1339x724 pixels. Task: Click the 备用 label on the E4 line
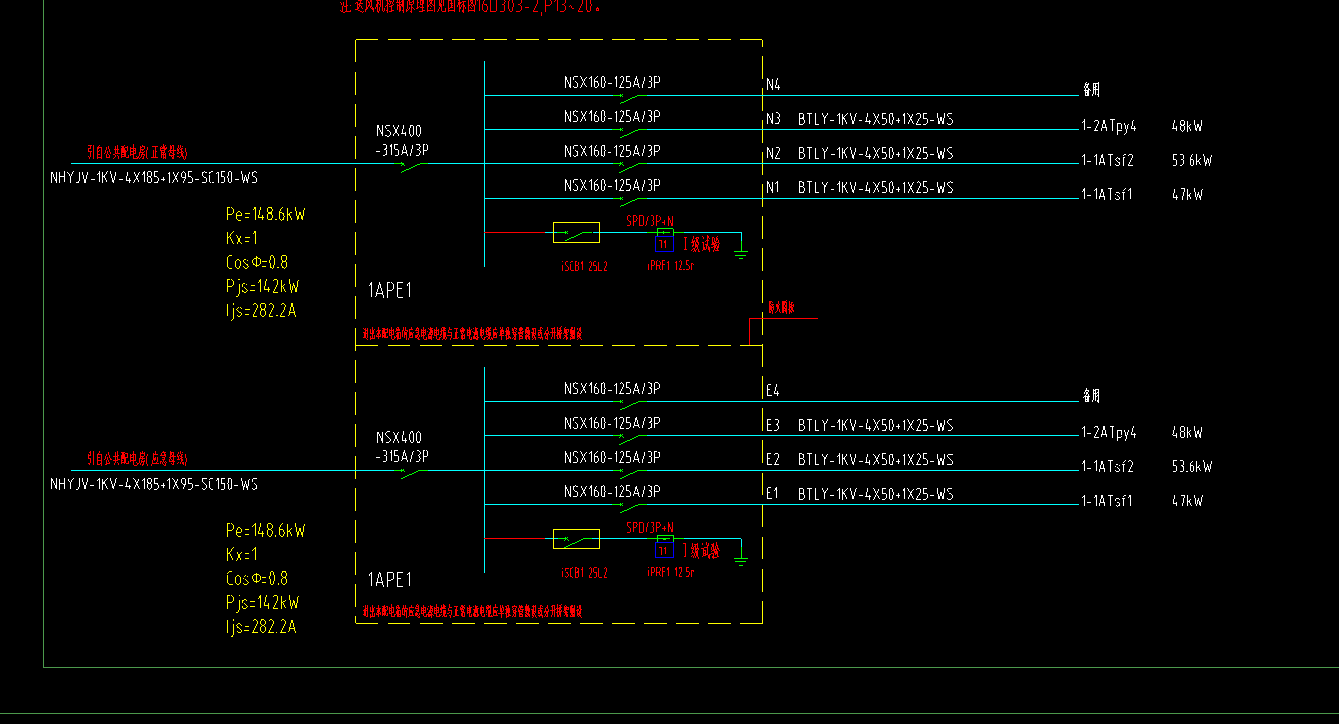(x=1091, y=397)
